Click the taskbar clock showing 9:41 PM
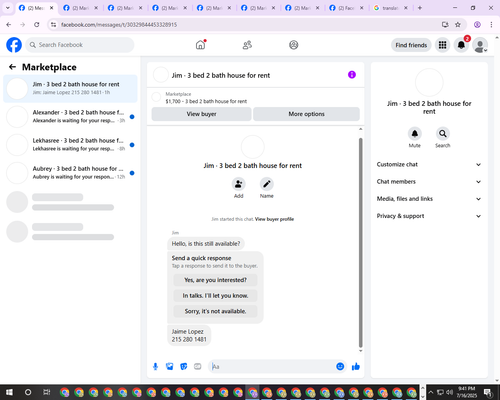Viewport: 500px width, 400px height. [x=466, y=392]
